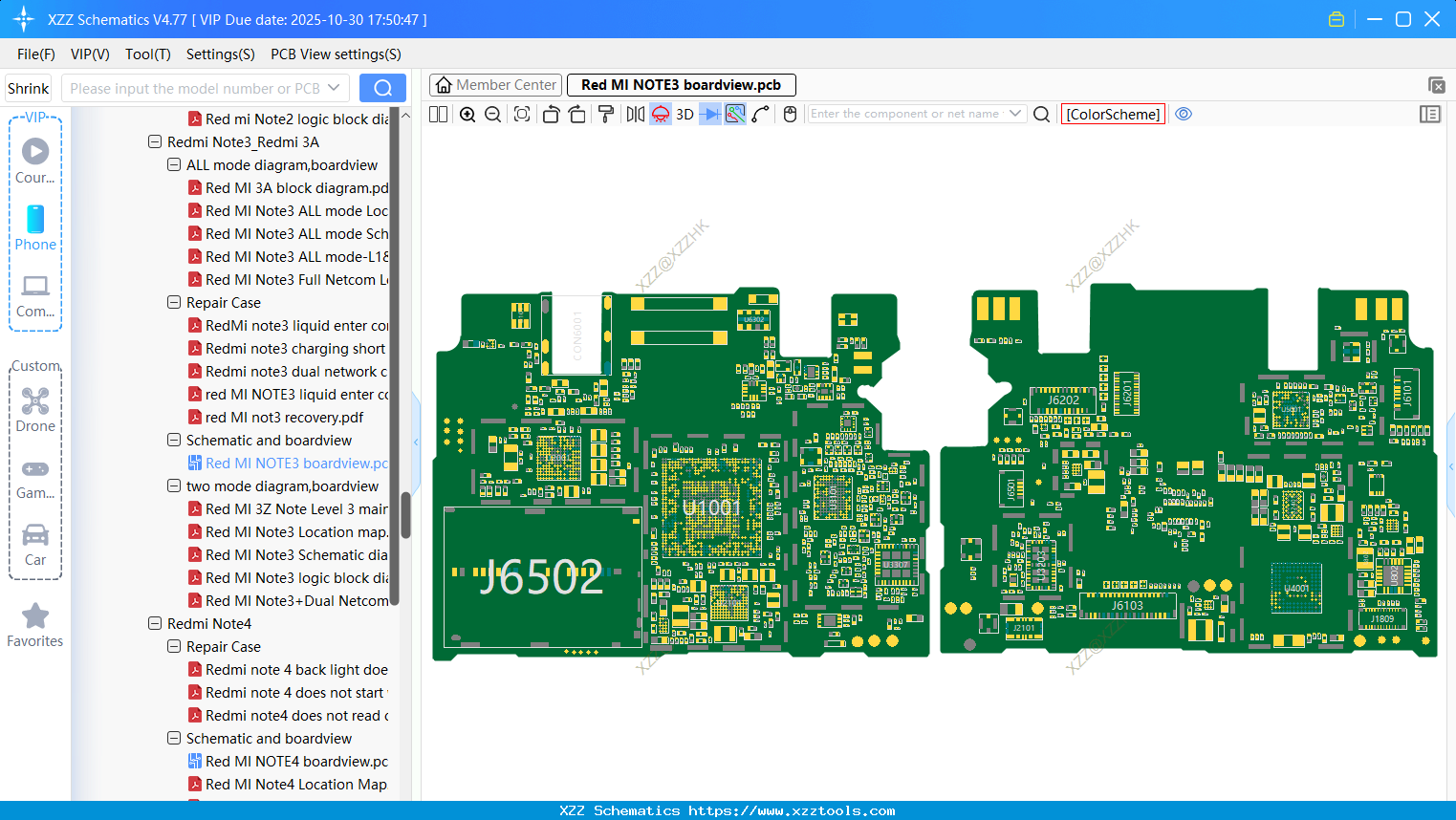Open the component name dropdown arrow

tap(1015, 114)
